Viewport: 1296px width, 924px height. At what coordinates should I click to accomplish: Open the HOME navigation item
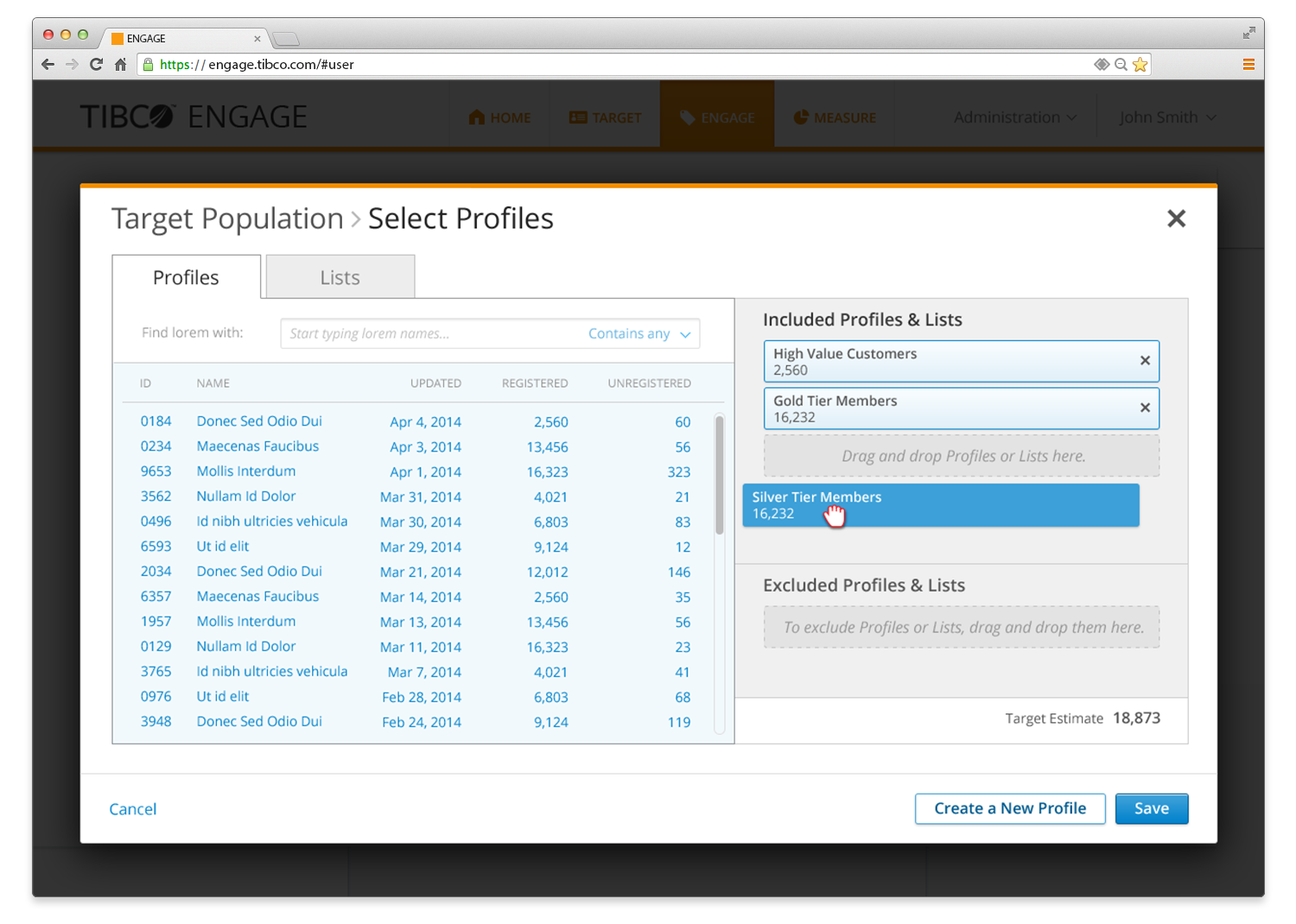(x=499, y=117)
